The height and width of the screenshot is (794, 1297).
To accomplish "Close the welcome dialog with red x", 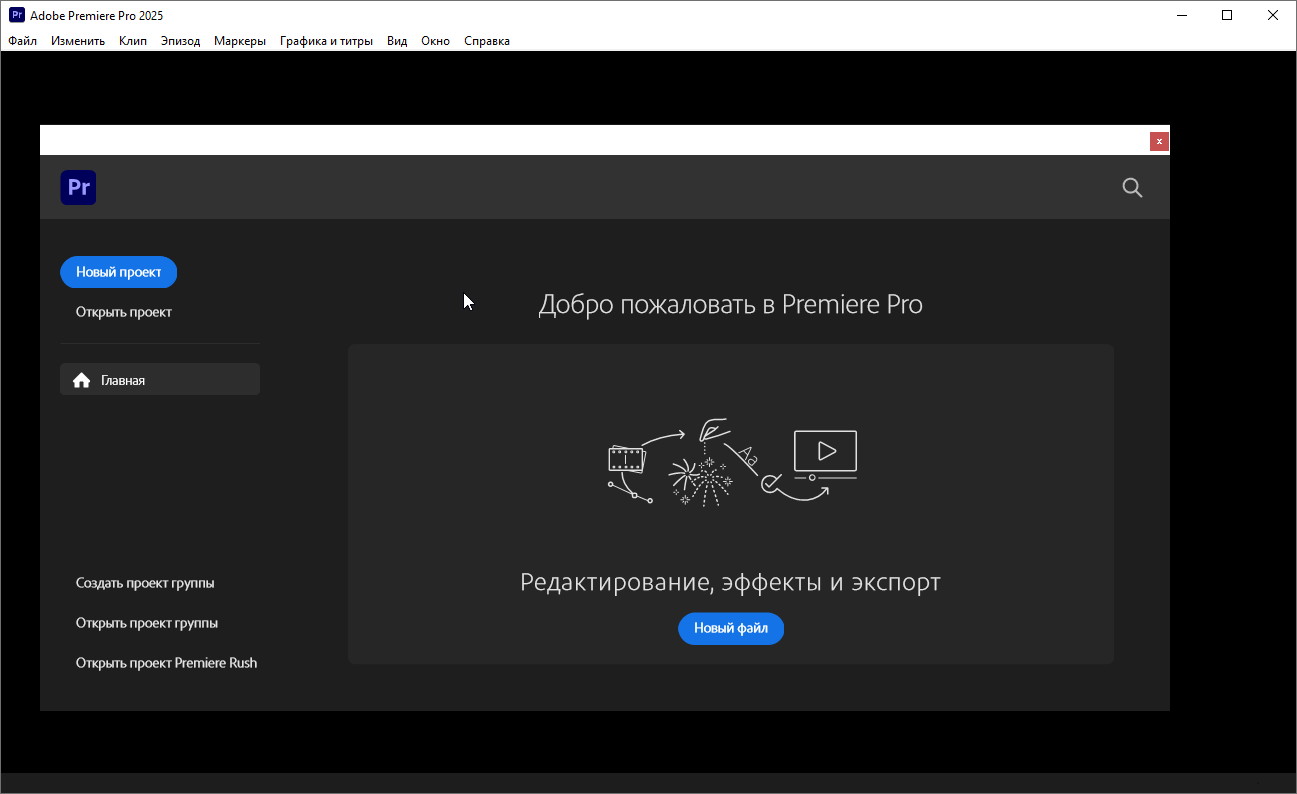I will (x=1159, y=141).
